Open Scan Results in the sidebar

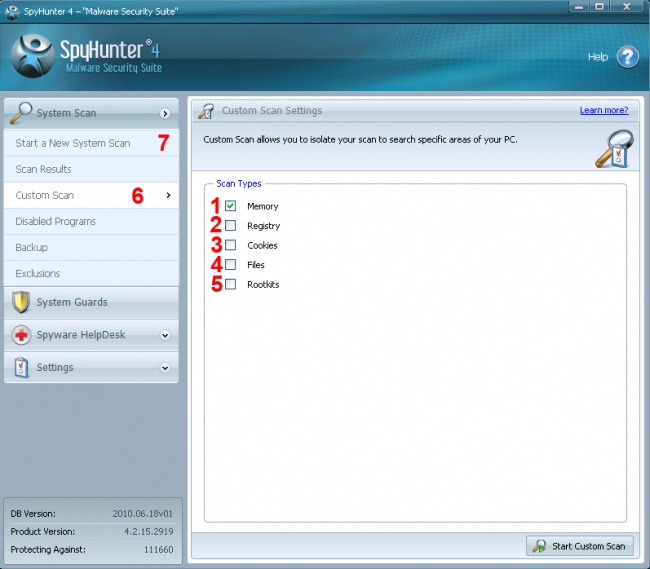pyautogui.click(x=43, y=169)
